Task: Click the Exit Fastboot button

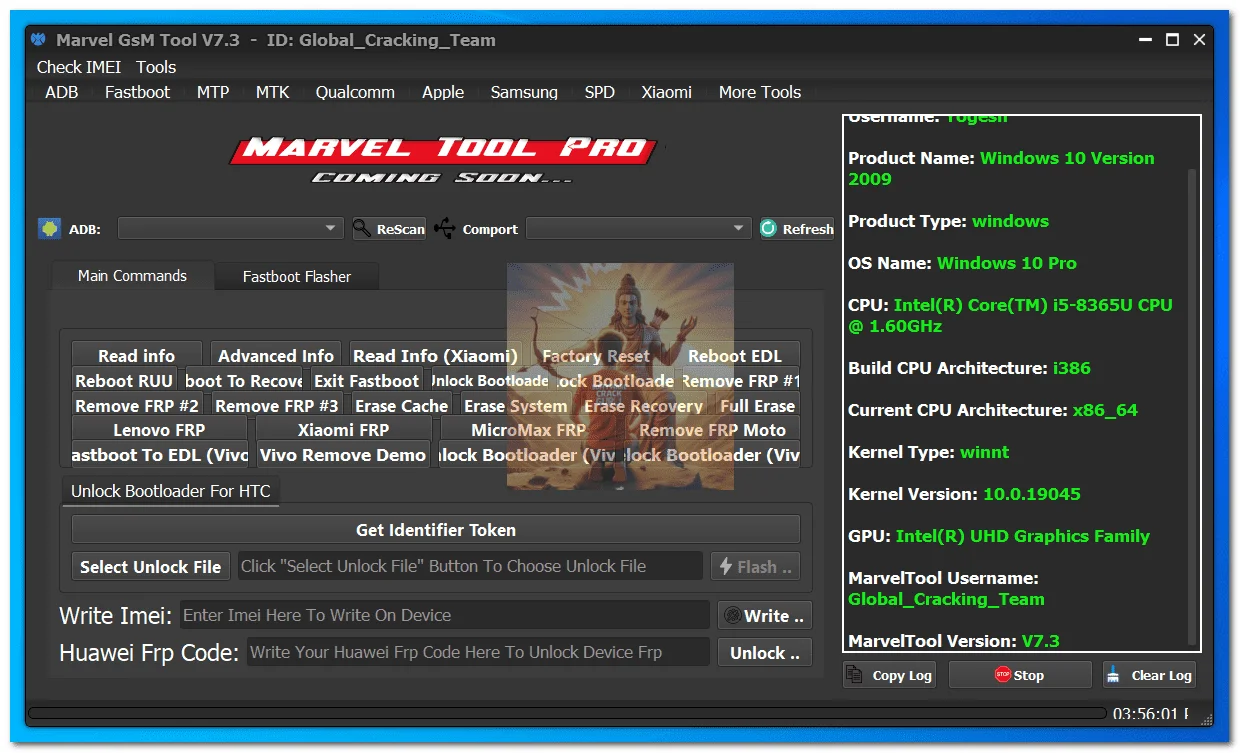Action: (x=366, y=381)
